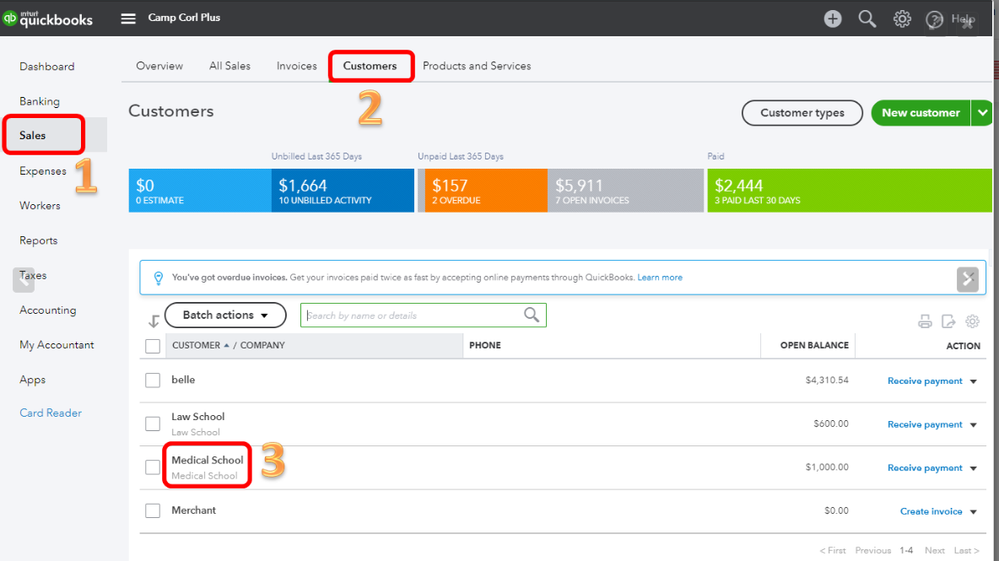Expand action dropdown for Medical School
The image size is (999, 561).
click(974, 468)
